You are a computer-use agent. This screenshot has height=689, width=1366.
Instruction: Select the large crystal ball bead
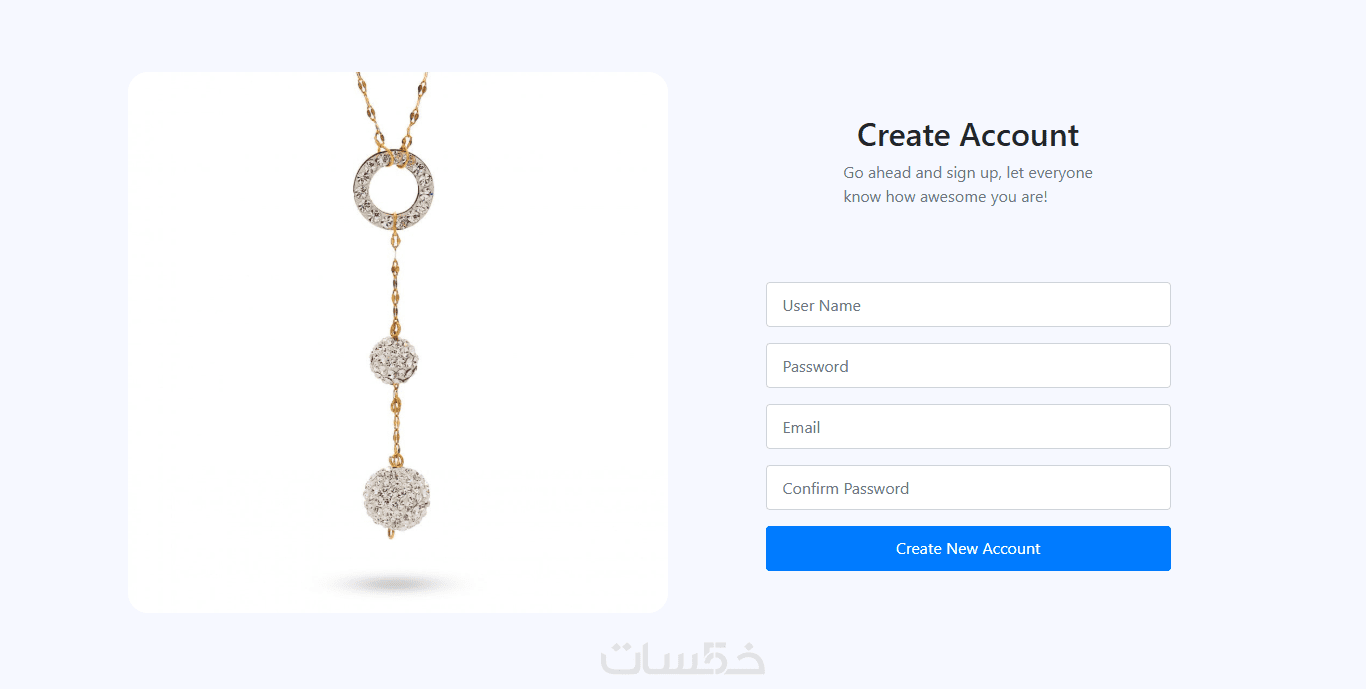tap(396, 498)
